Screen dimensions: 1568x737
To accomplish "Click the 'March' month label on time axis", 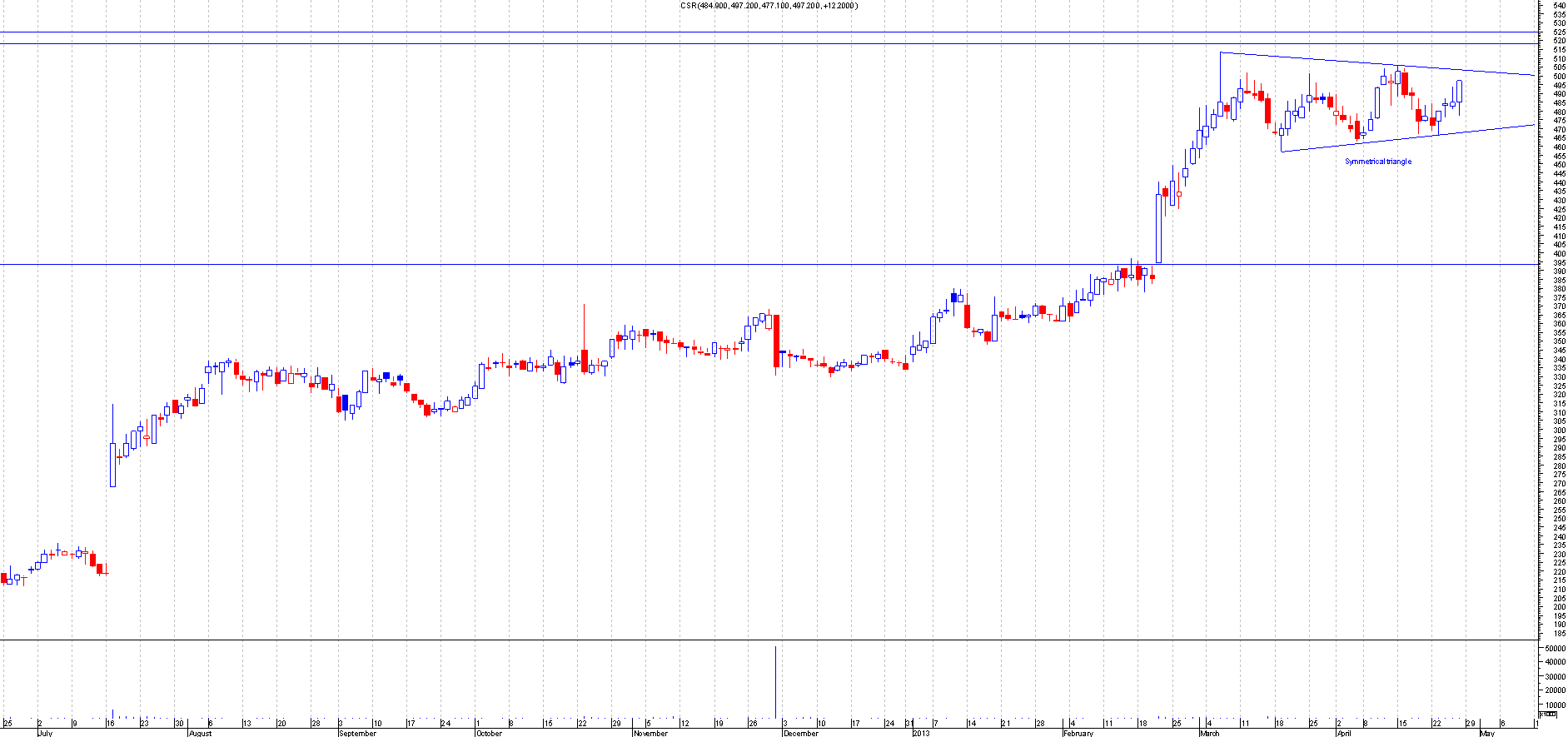I will (x=1209, y=733).
